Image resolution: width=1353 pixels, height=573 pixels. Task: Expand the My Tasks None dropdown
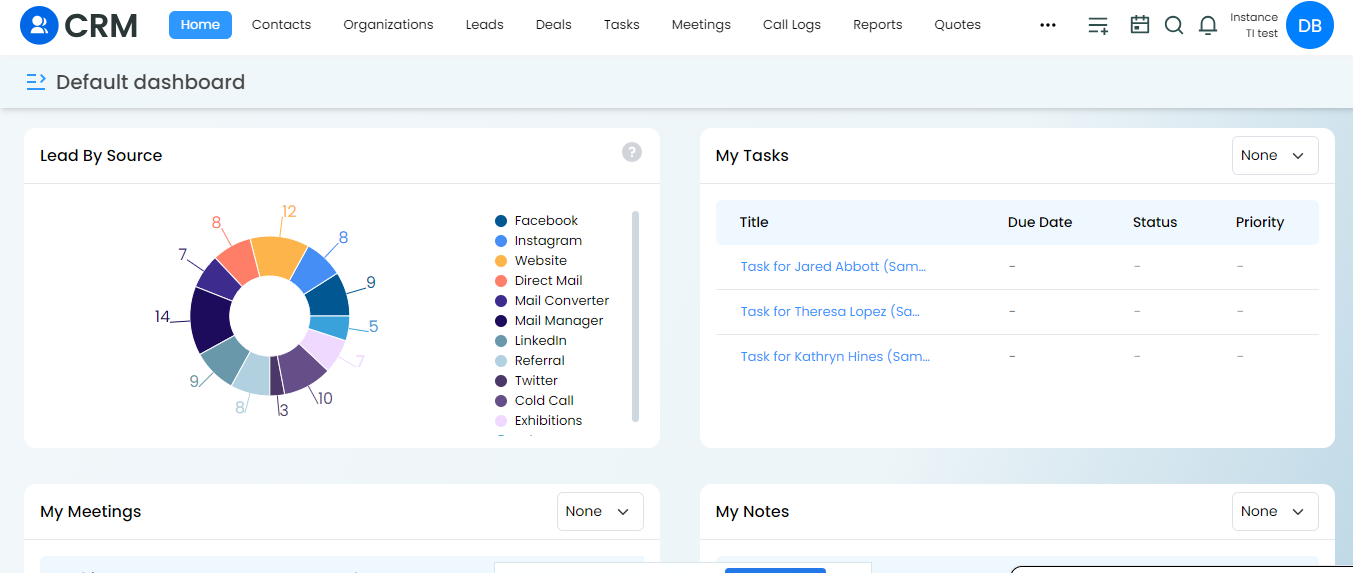(x=1275, y=155)
